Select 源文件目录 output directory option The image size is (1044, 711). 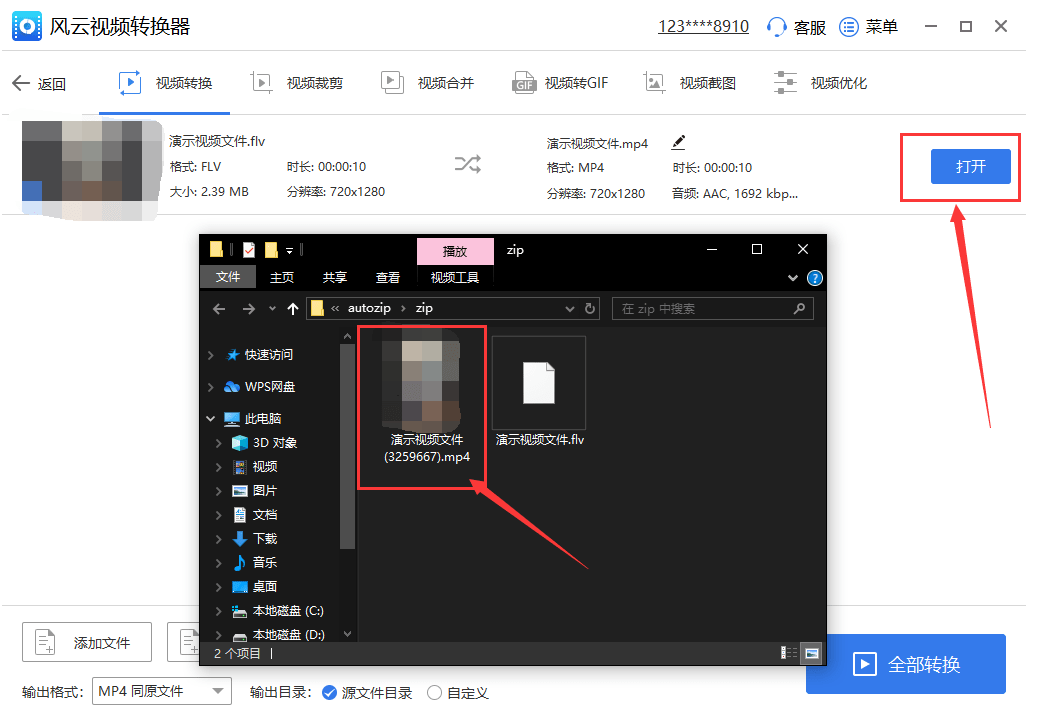330,692
